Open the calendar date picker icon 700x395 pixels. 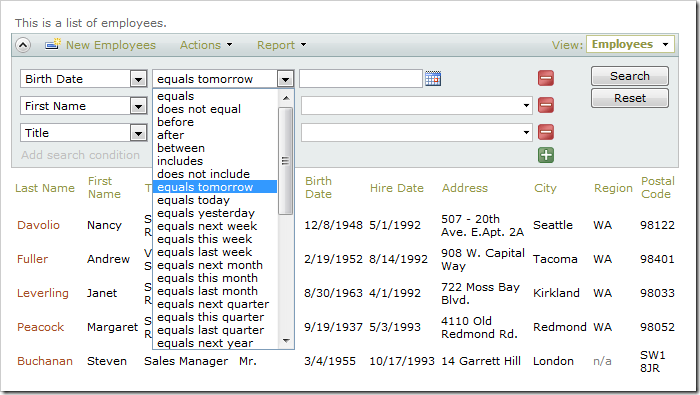[433, 79]
